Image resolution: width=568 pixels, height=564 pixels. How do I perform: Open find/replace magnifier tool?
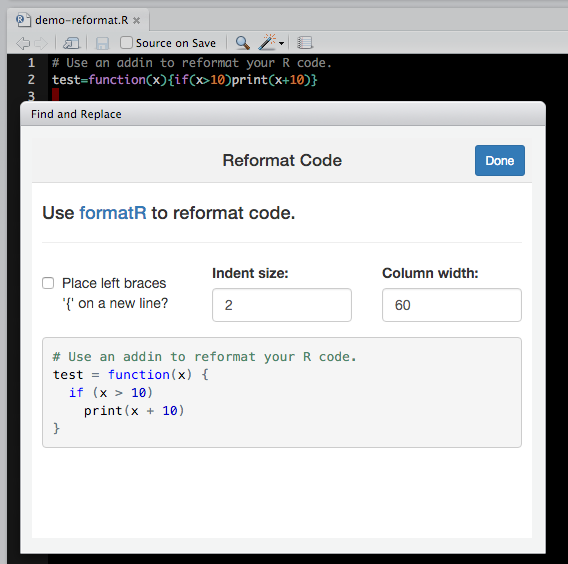pyautogui.click(x=242, y=43)
